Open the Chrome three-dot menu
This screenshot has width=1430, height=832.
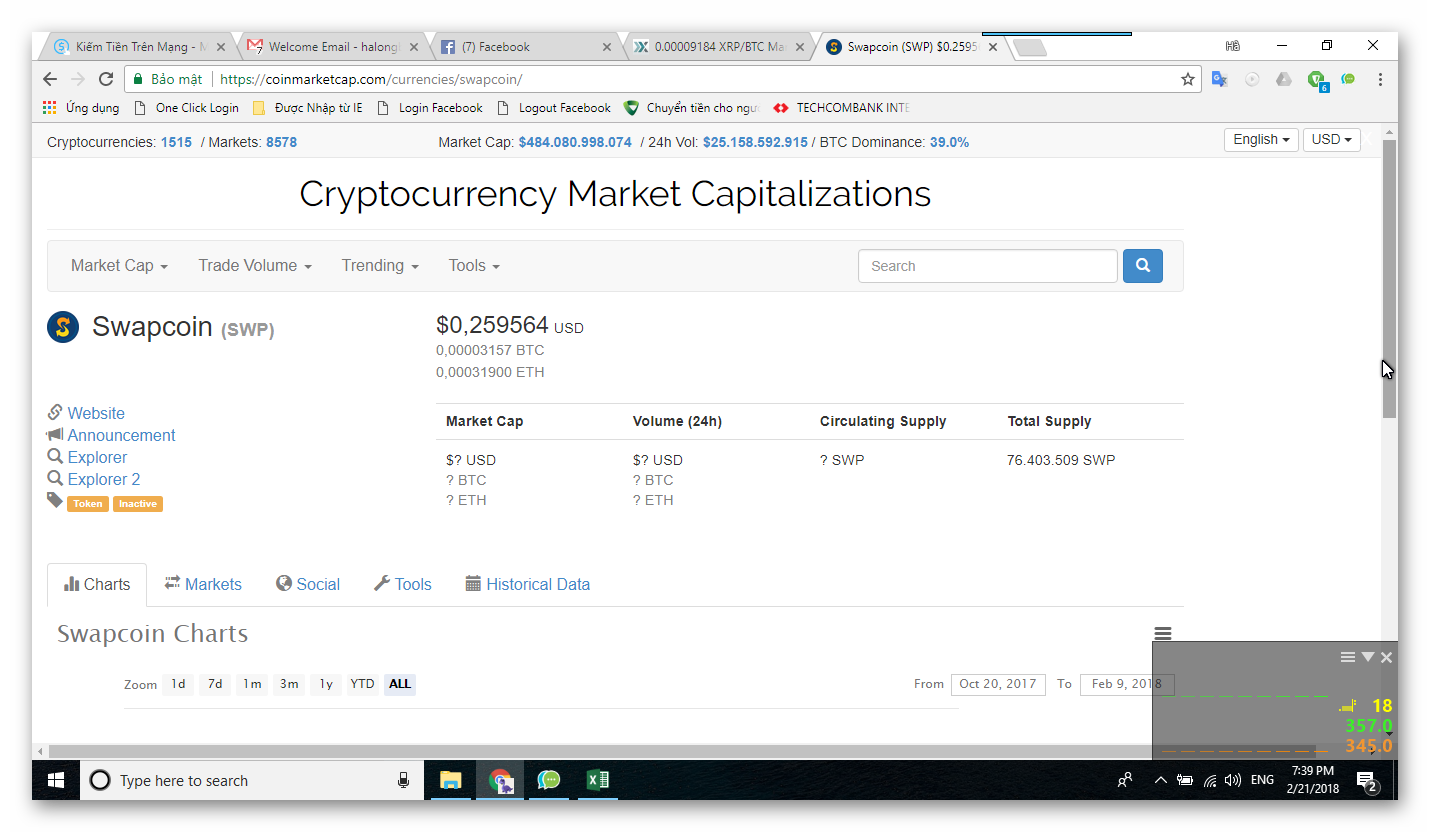(x=1380, y=79)
